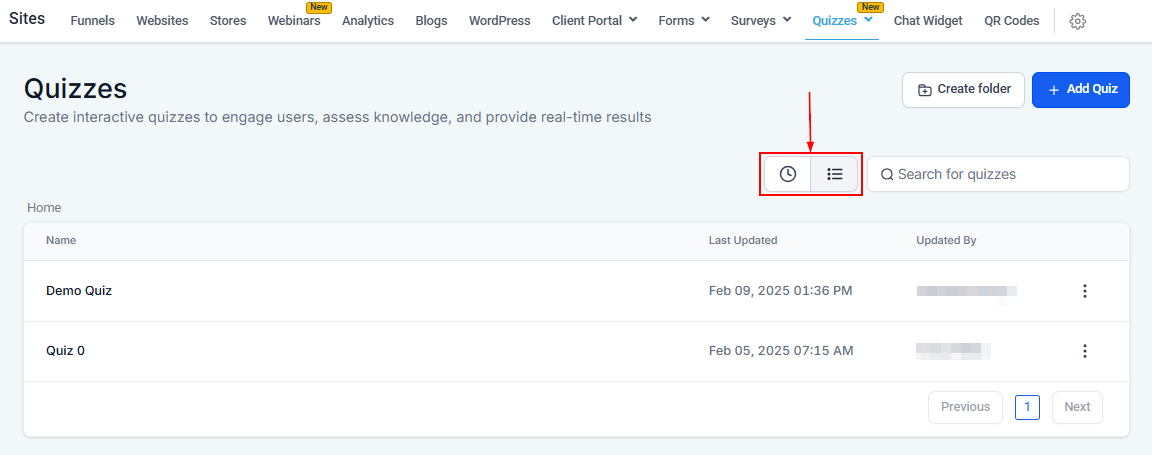Open the WordPress tab
Screen dimensions: 1152x455
500,21
